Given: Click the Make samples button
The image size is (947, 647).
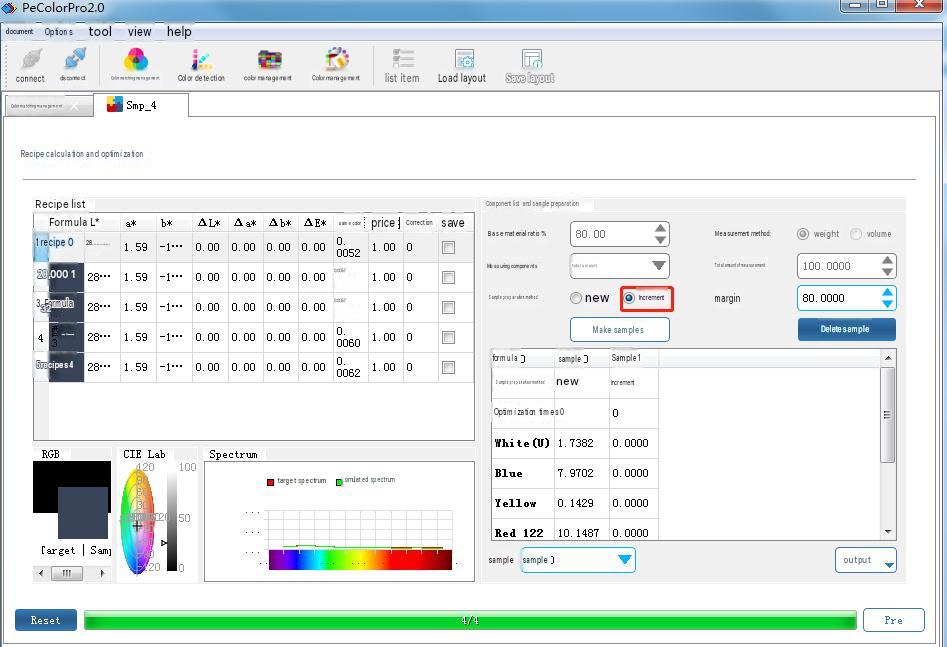Looking at the screenshot, I should [619, 329].
